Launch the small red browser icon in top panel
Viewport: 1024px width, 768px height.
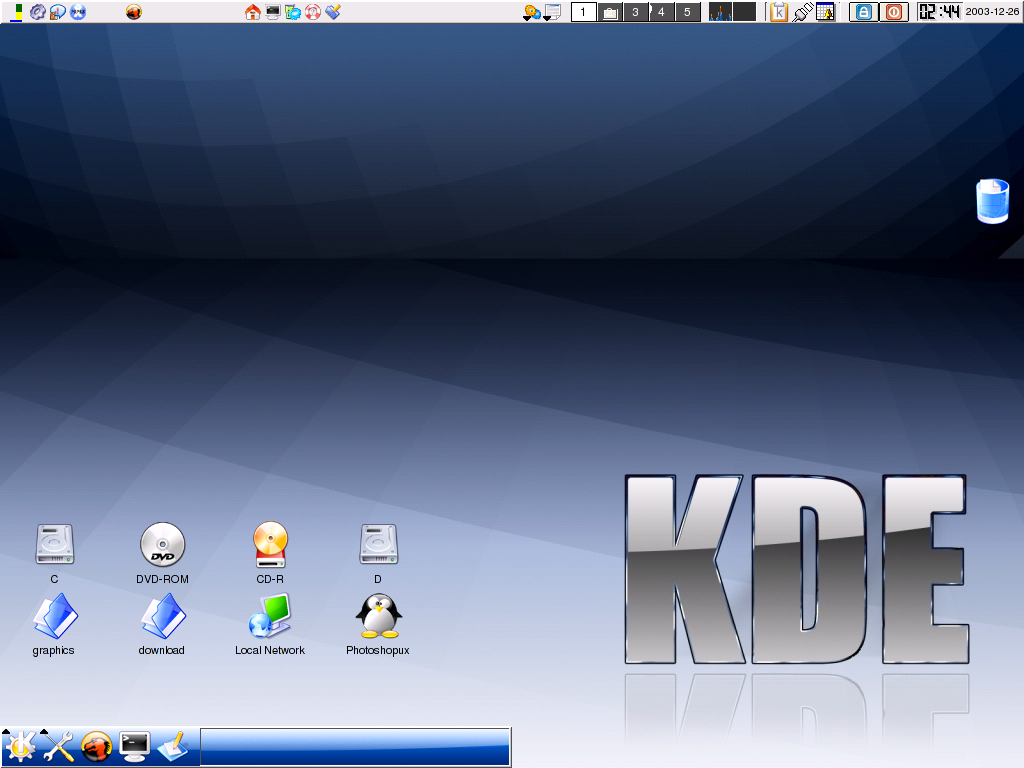point(134,12)
